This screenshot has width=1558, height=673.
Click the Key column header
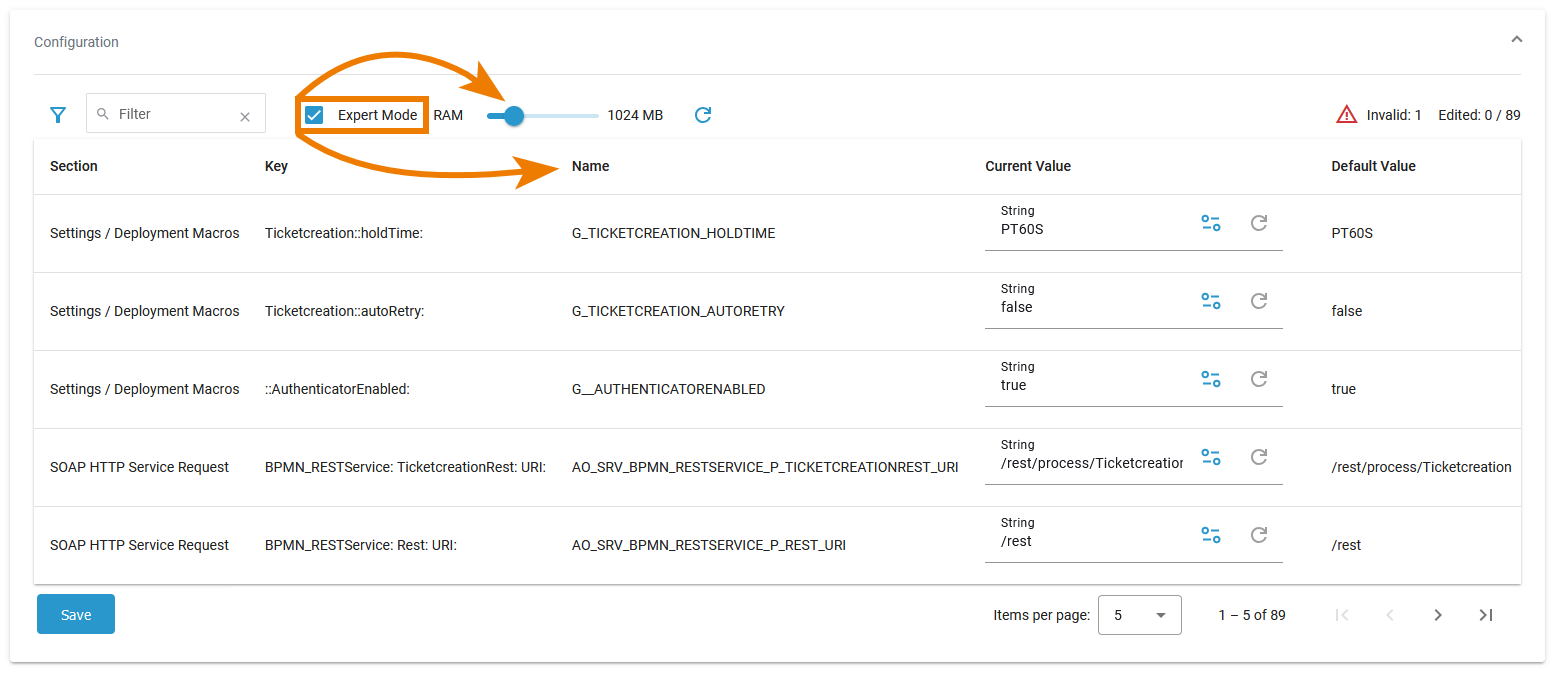[x=276, y=166]
